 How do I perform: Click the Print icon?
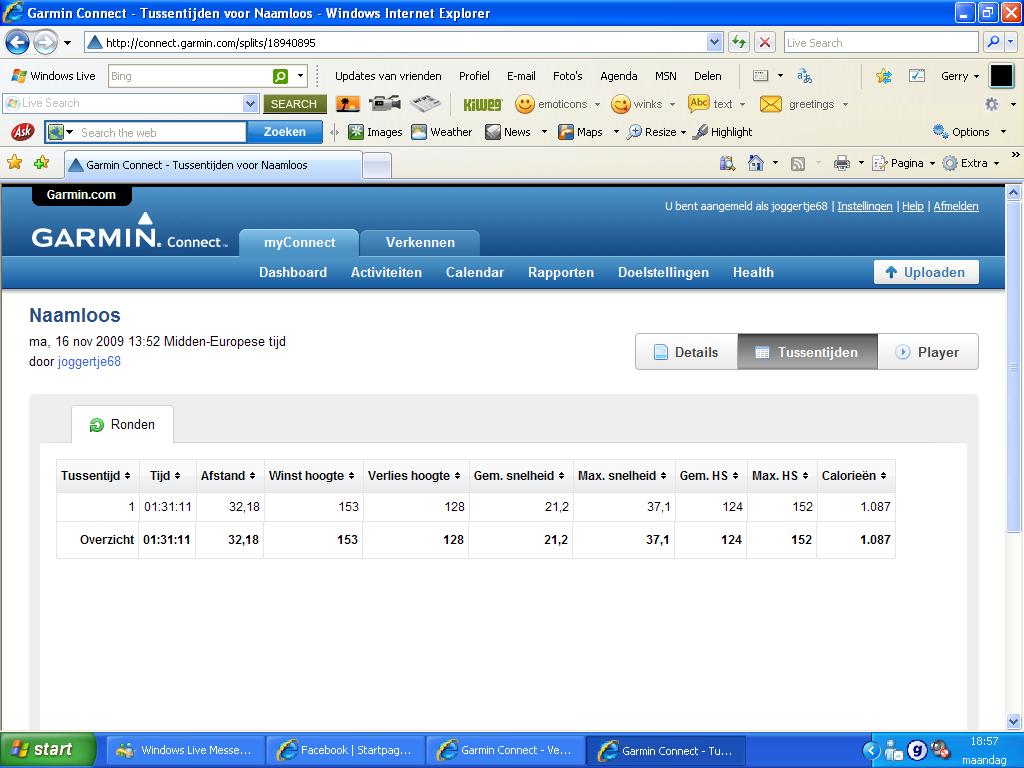842,163
